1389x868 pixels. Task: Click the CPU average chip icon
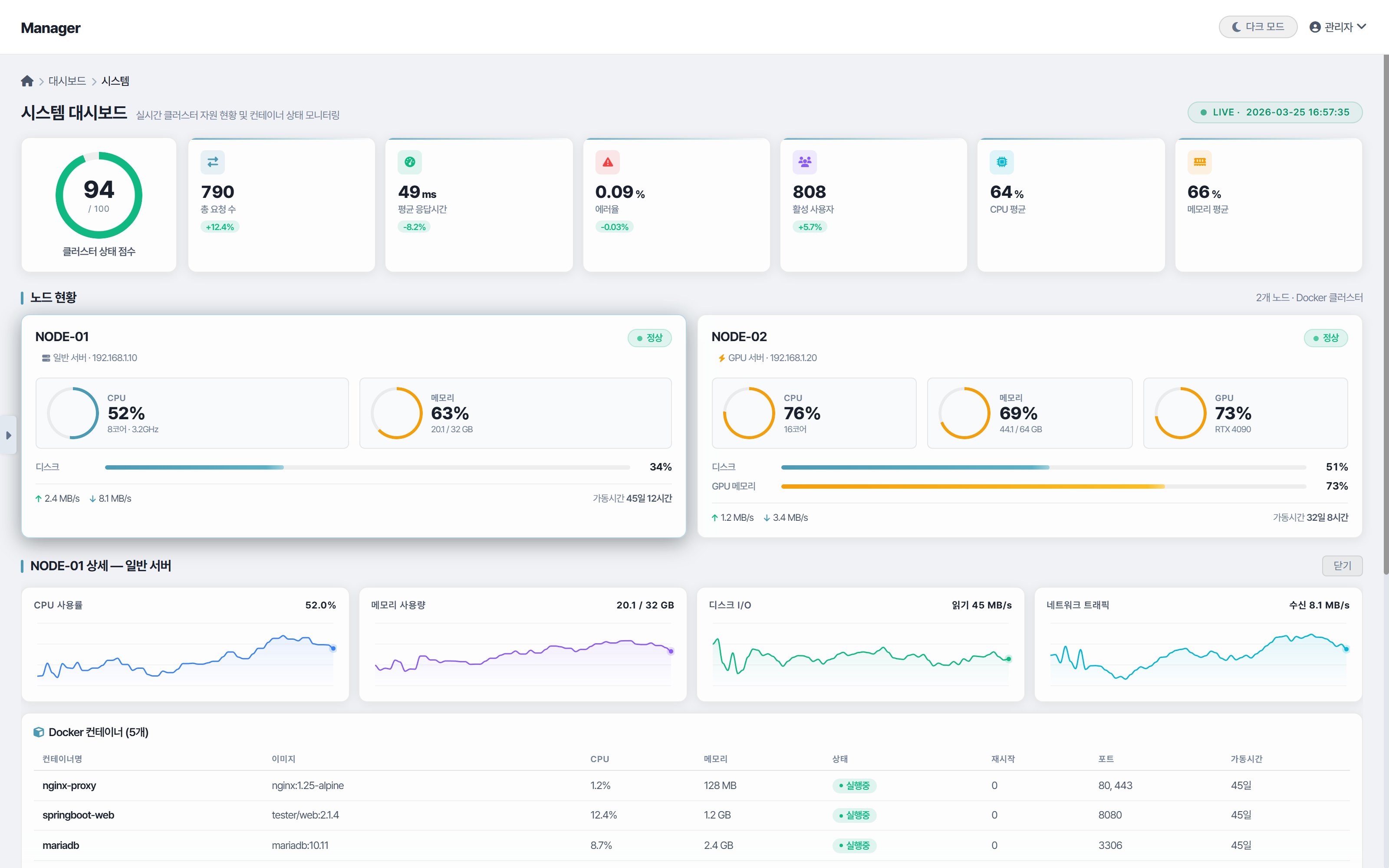click(x=1001, y=162)
